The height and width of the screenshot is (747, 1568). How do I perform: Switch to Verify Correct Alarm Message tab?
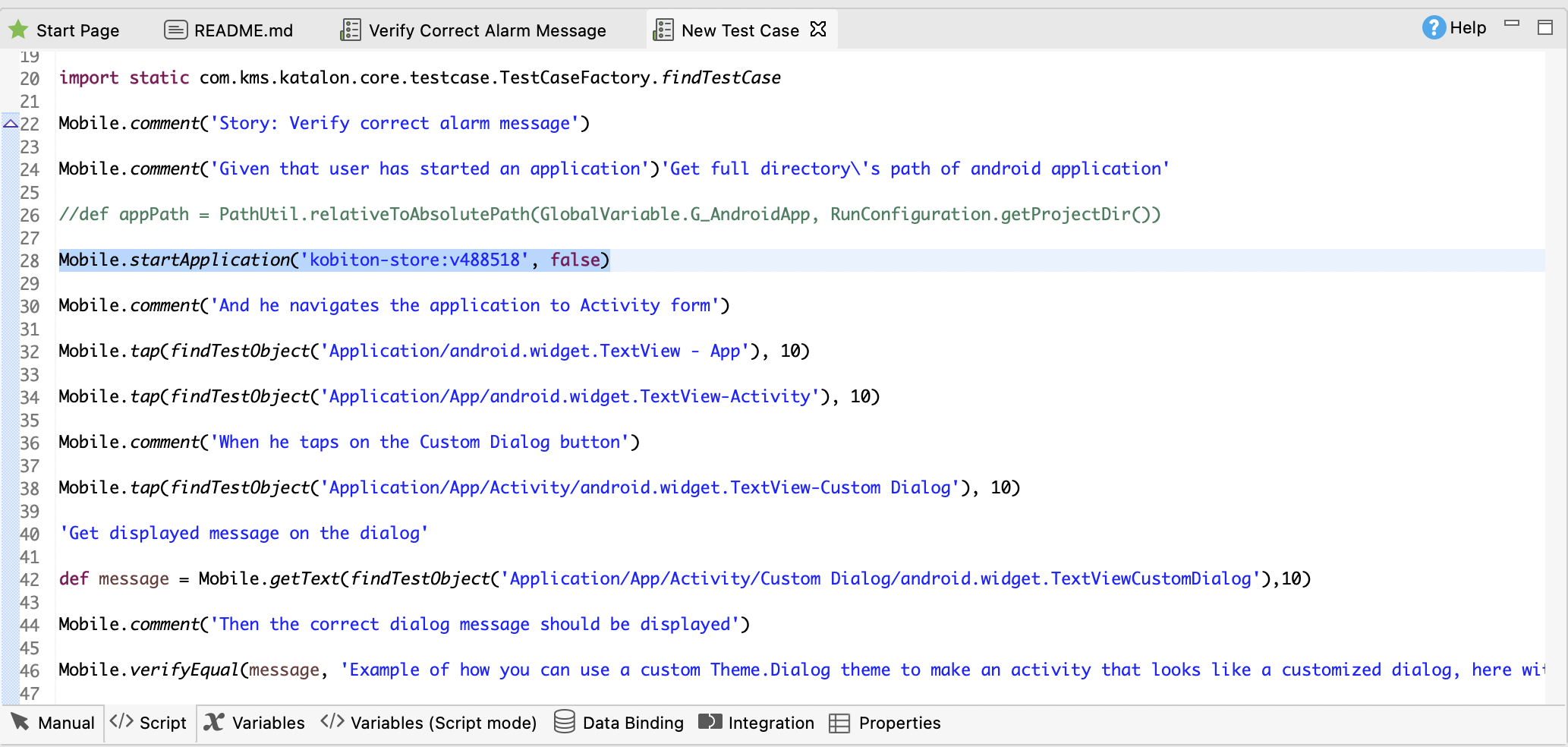486,30
